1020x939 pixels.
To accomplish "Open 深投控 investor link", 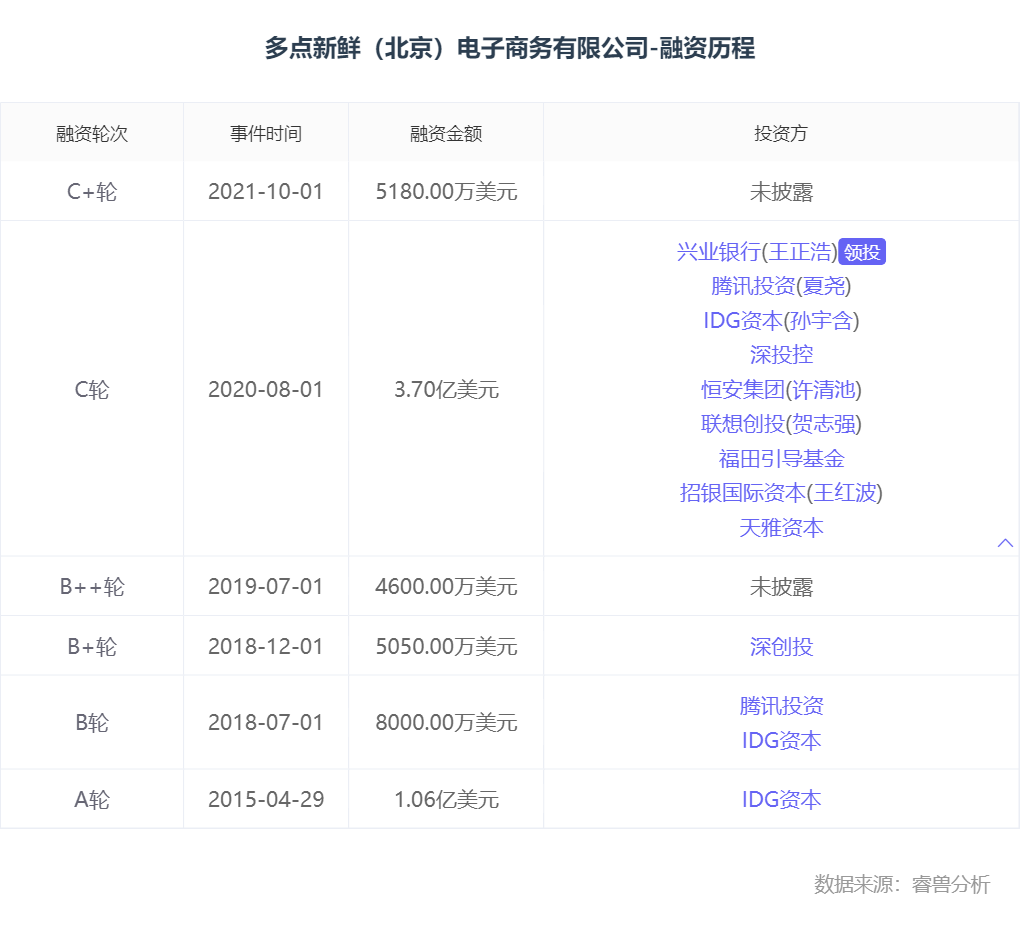I will pos(781,355).
